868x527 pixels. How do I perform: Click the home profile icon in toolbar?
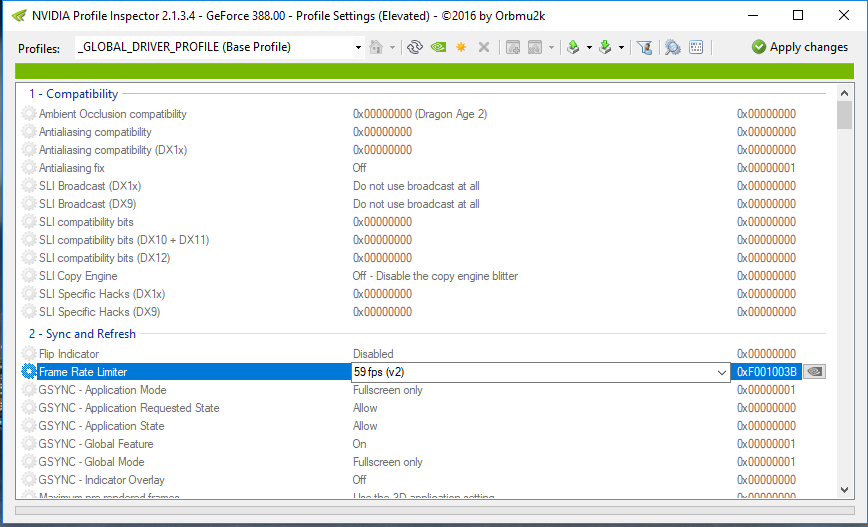(376, 48)
